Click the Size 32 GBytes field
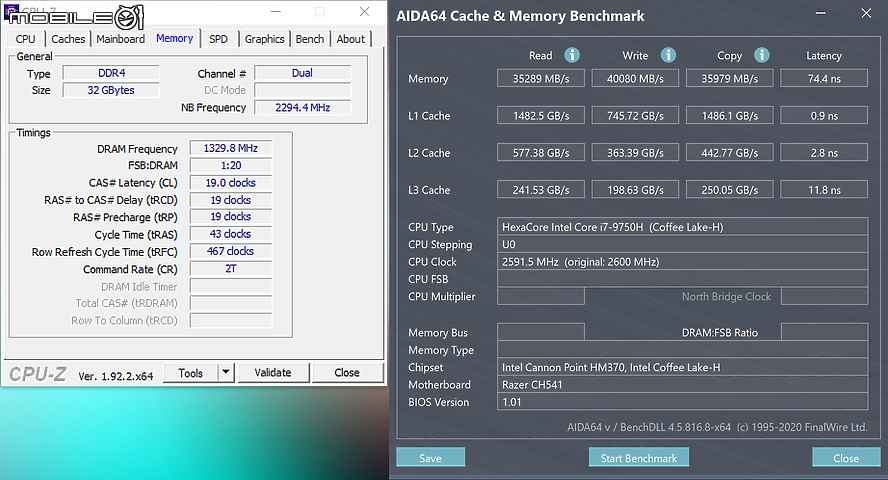888x480 pixels. coord(111,90)
